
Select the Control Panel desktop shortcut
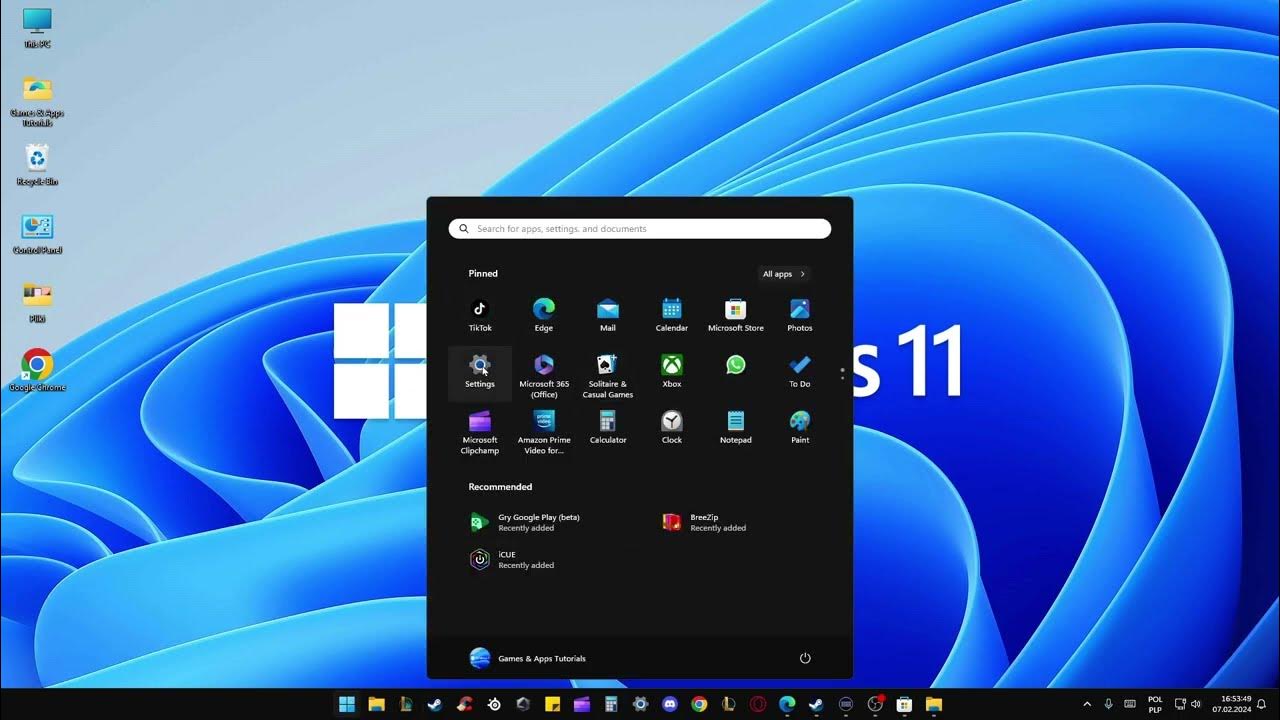coord(37,234)
